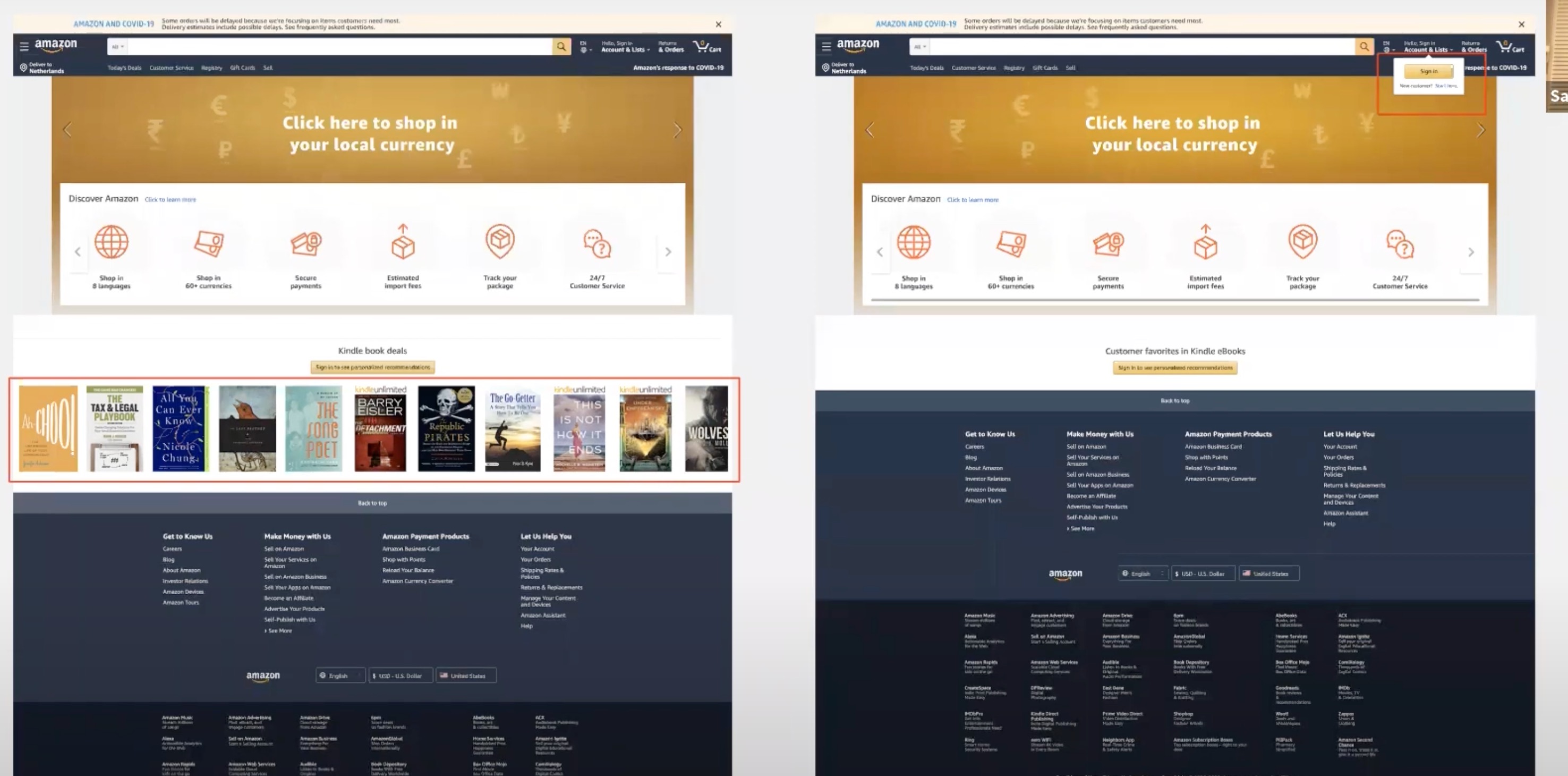1568x776 pixels.
Task: Select Gift Cards nav item in right page
Action: point(1044,68)
